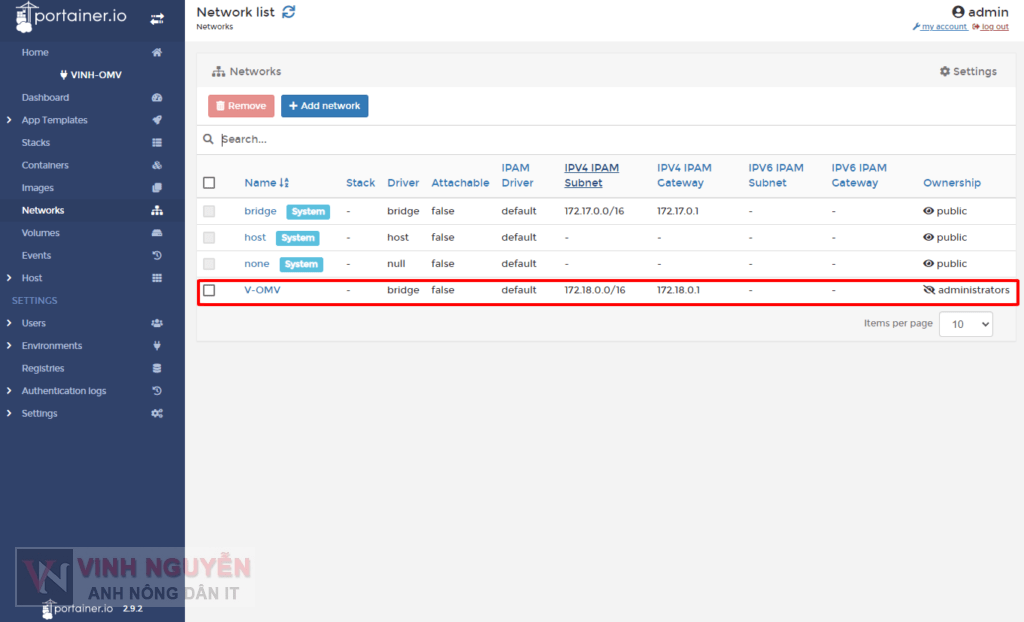Open the items per page dropdown
1024x622 pixels.
coord(965,323)
